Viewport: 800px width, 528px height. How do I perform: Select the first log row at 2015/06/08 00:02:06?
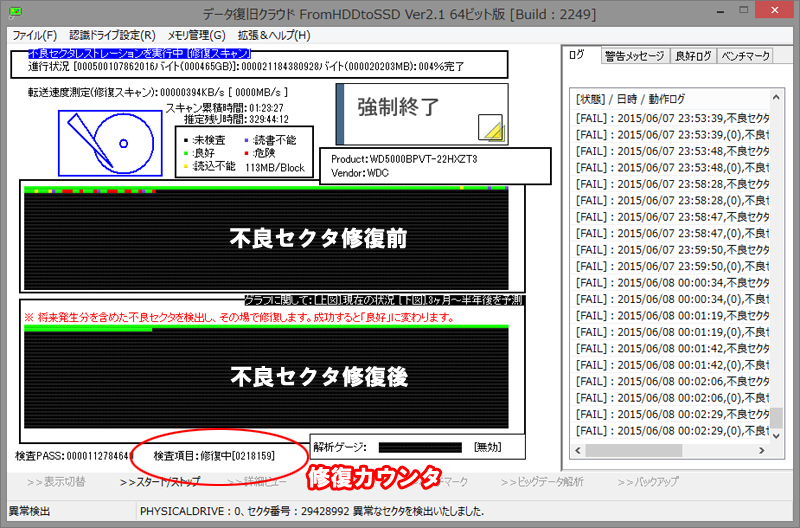point(672,382)
